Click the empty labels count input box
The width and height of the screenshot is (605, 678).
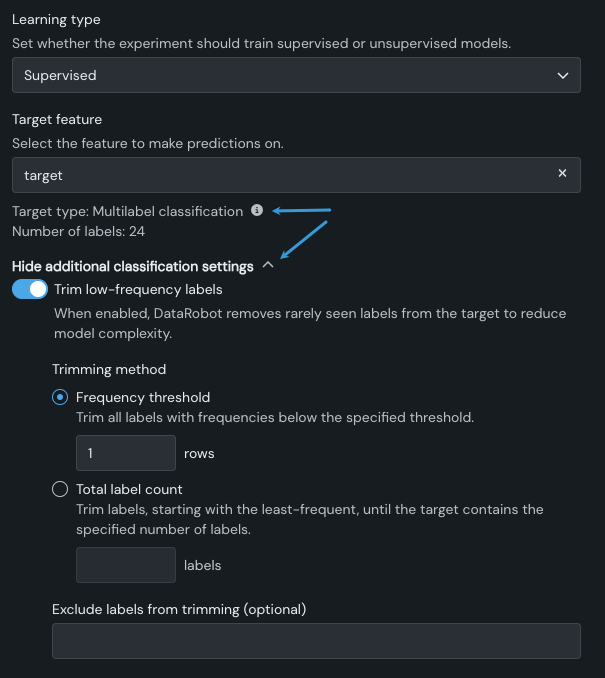tap(126, 565)
